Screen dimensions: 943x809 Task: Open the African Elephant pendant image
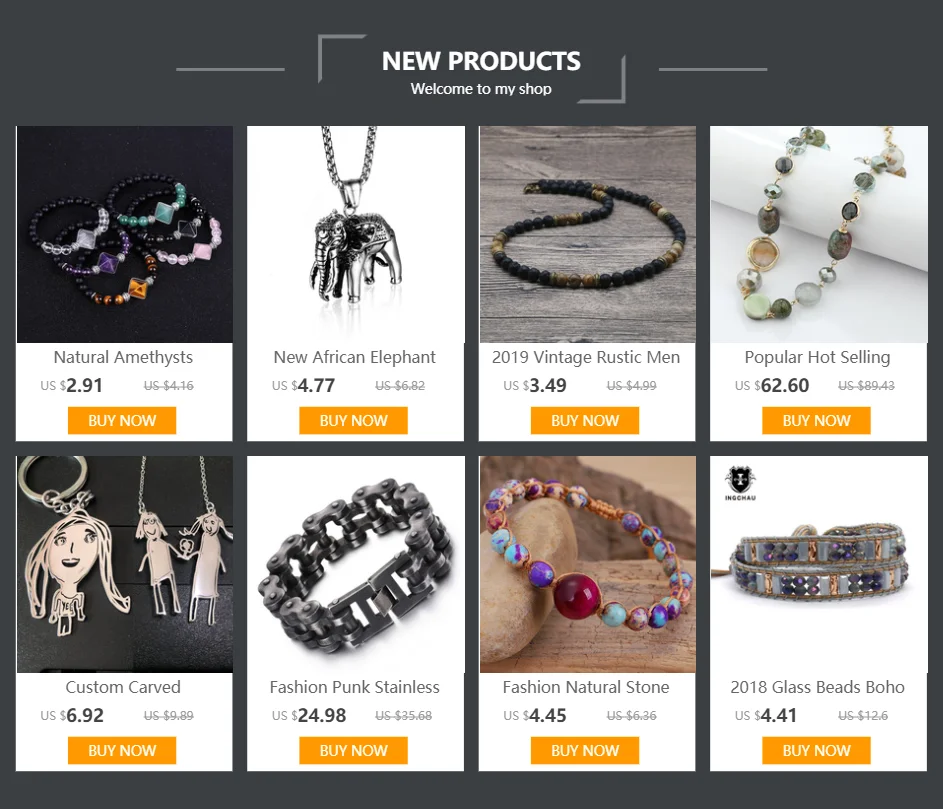pos(356,234)
